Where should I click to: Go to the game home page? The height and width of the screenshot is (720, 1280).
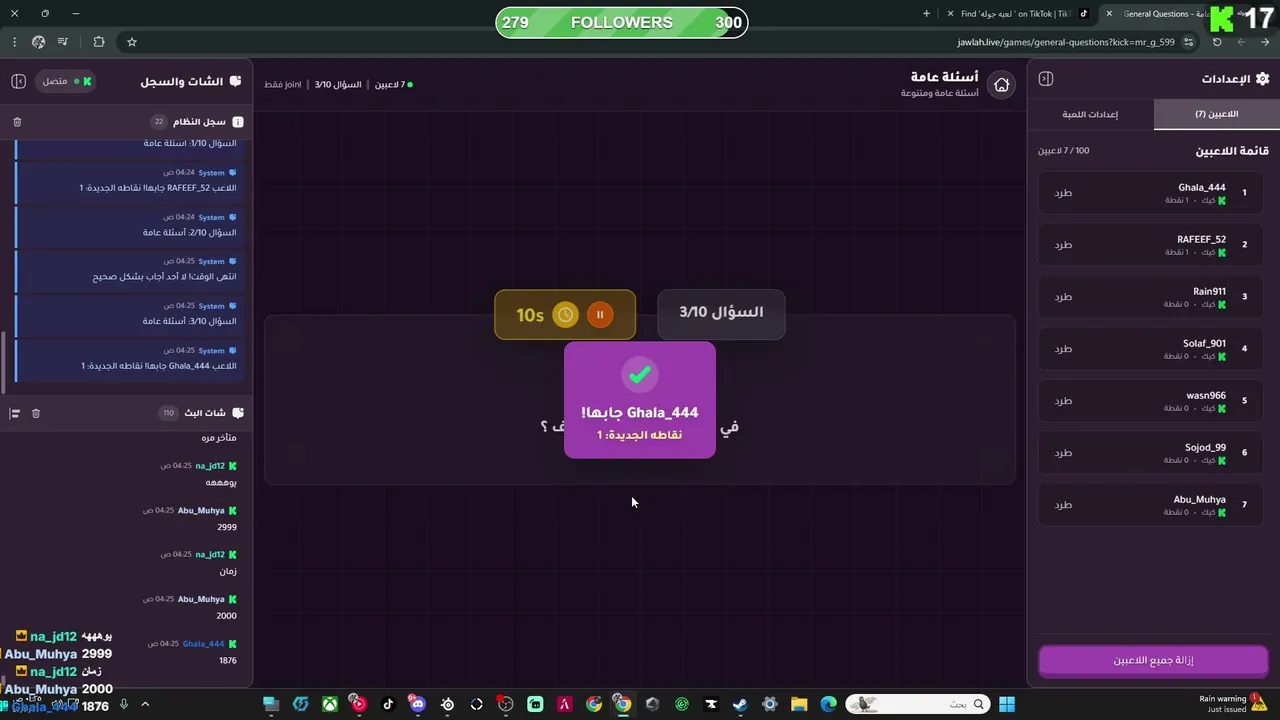click(x=1001, y=85)
